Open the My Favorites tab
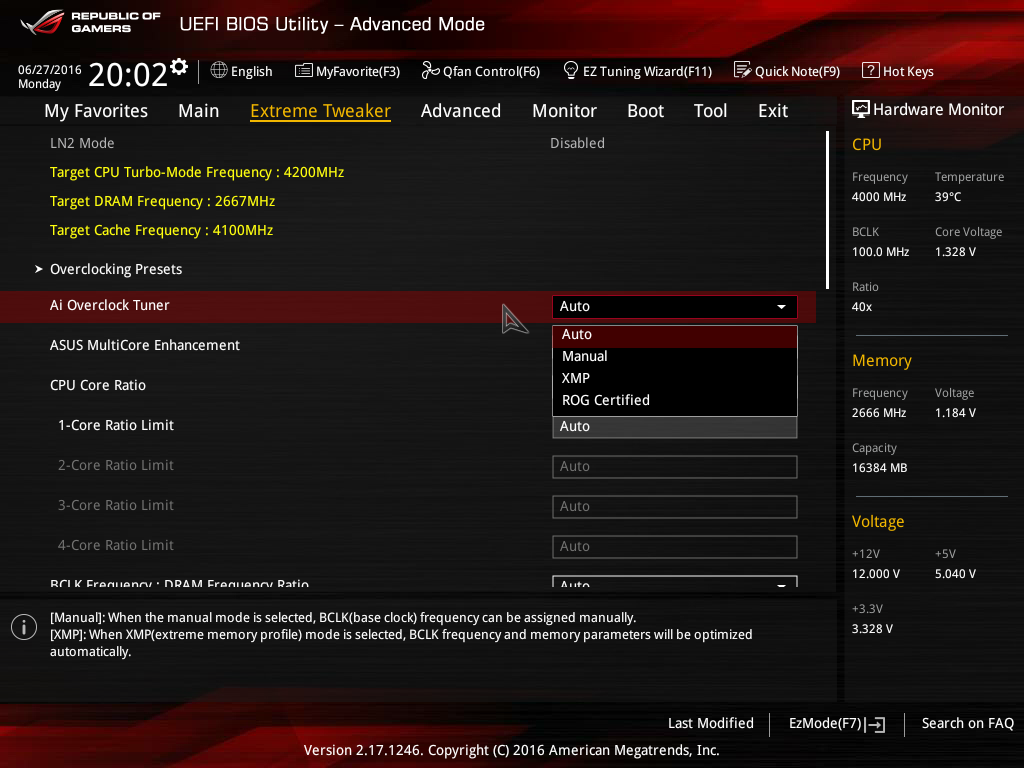This screenshot has height=768, width=1024. (96, 111)
